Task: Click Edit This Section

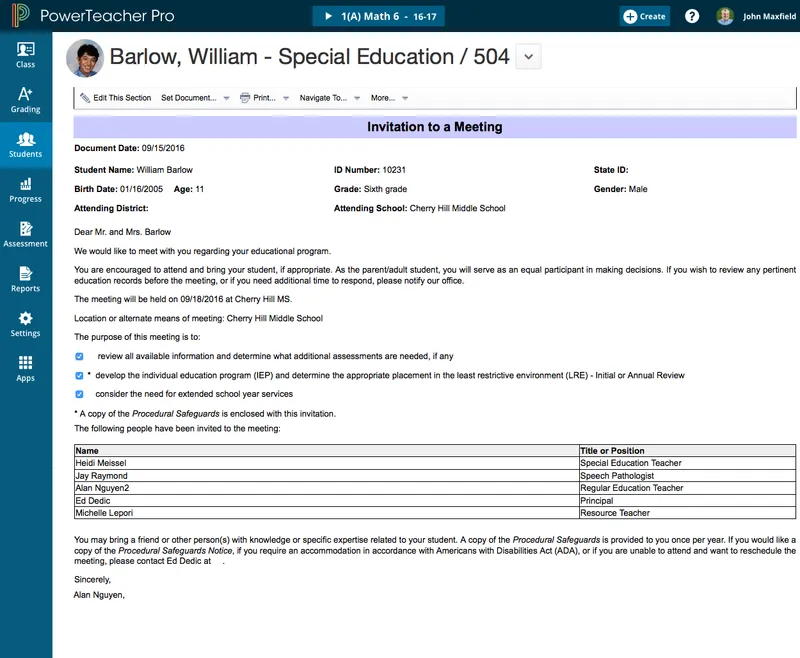Action: pyautogui.click(x=122, y=98)
